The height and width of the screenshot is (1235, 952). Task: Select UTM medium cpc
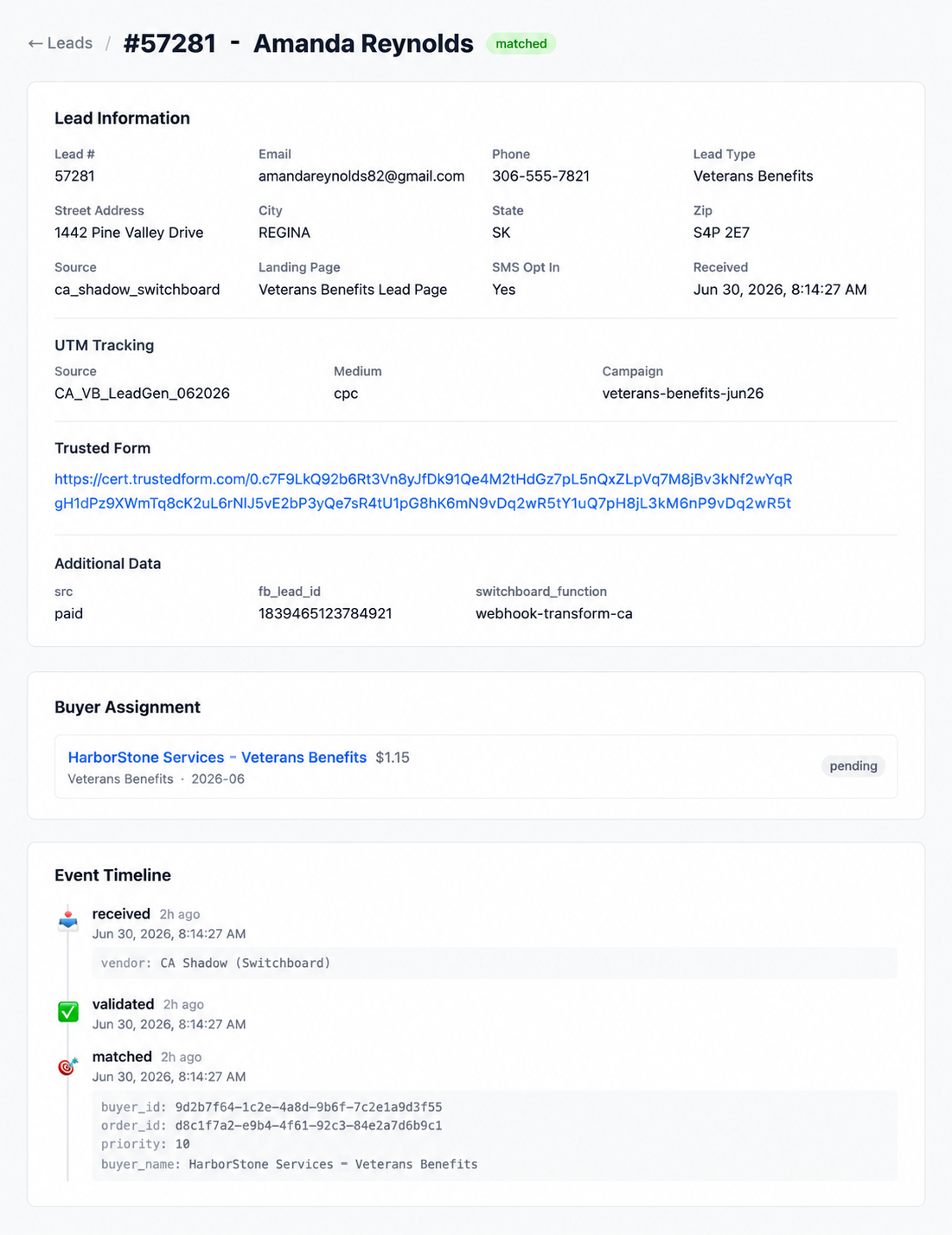tap(346, 394)
